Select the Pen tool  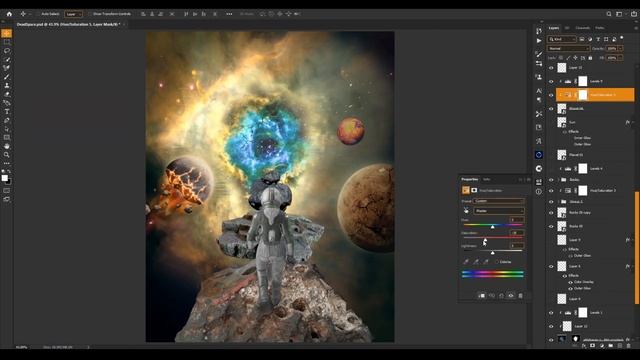tap(7, 120)
